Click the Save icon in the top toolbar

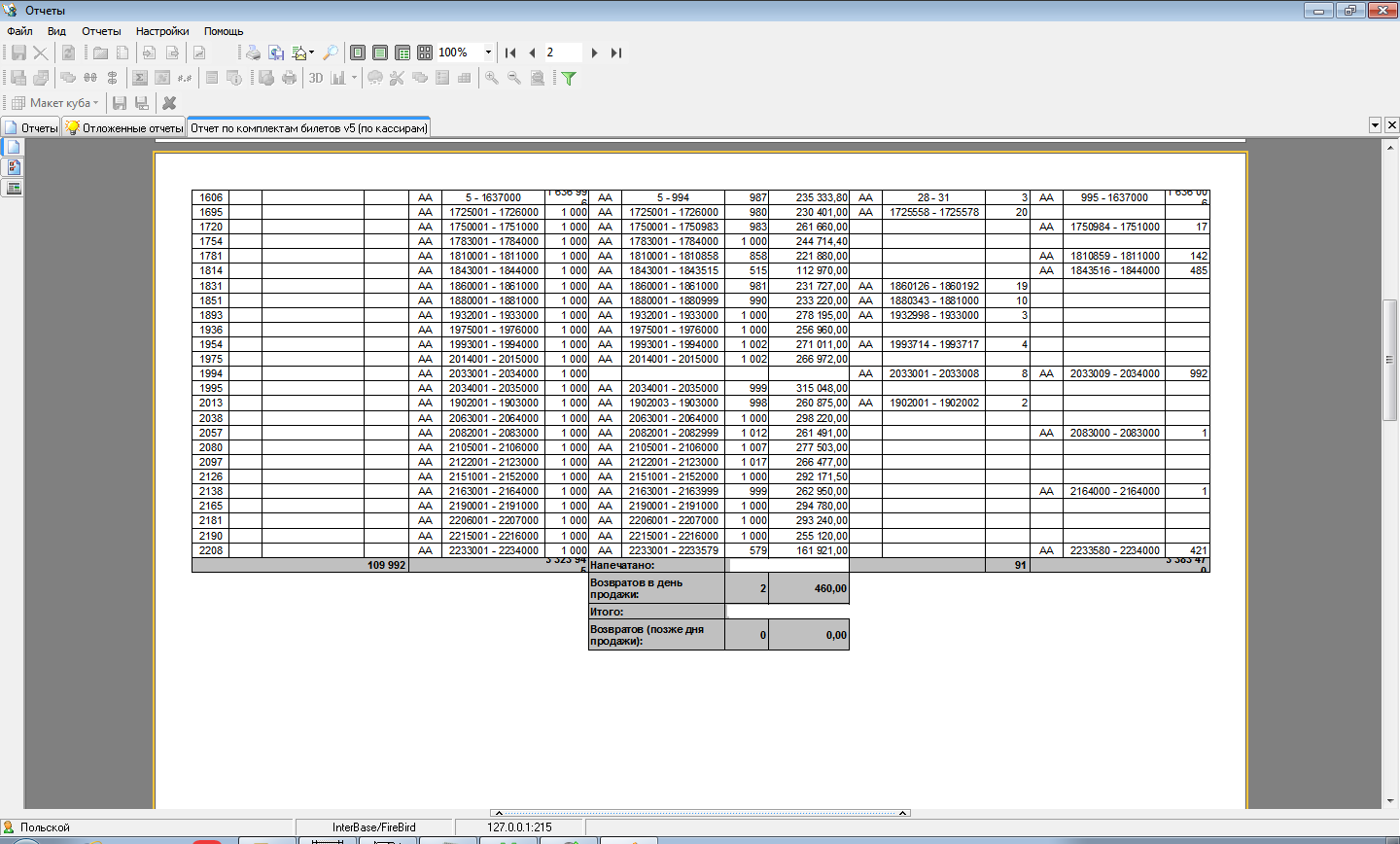[18, 53]
